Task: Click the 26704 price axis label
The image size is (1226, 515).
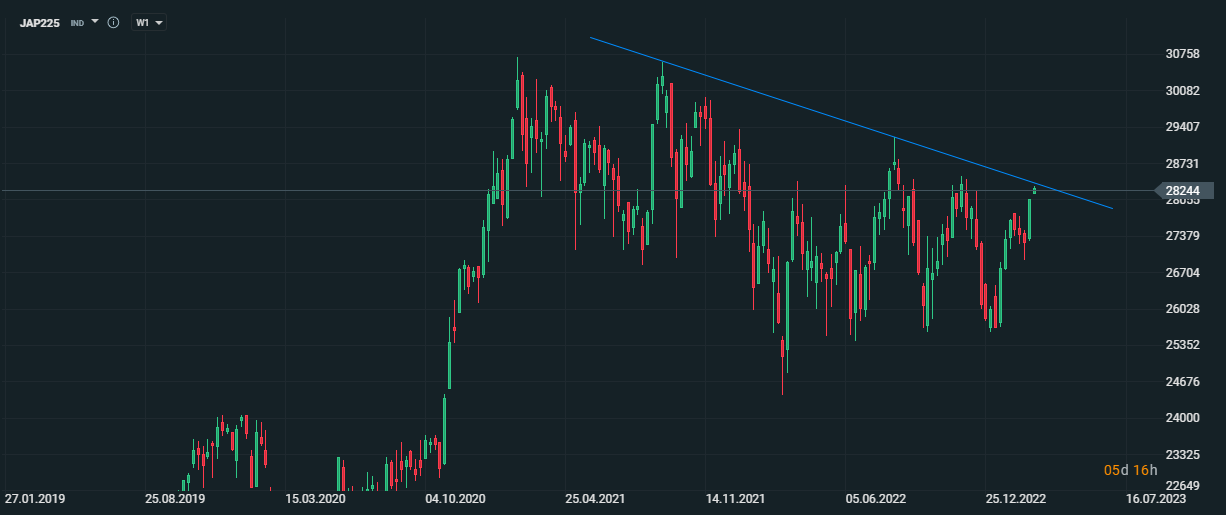Action: point(1183,272)
